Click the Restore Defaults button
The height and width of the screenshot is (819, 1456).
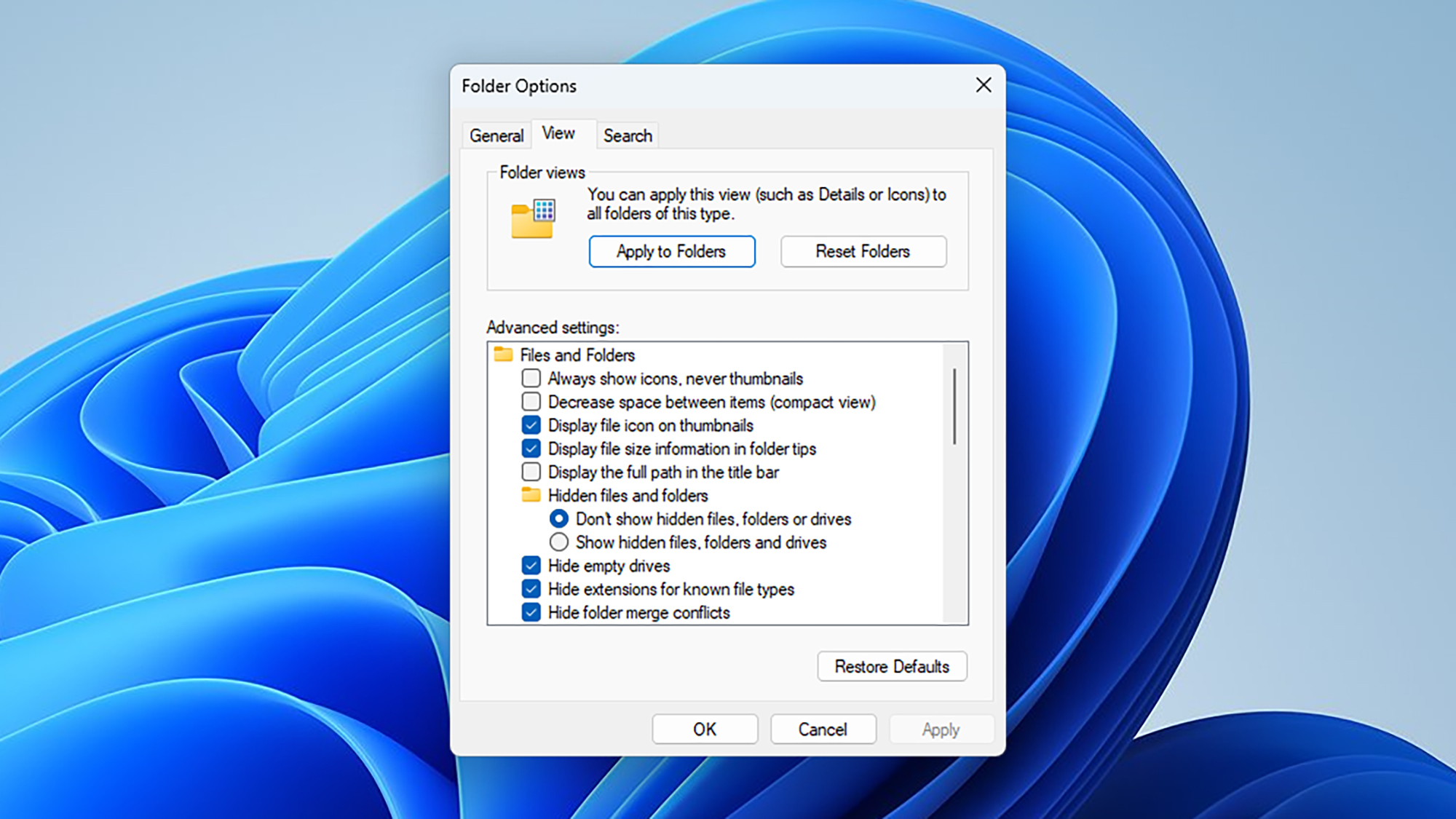892,666
